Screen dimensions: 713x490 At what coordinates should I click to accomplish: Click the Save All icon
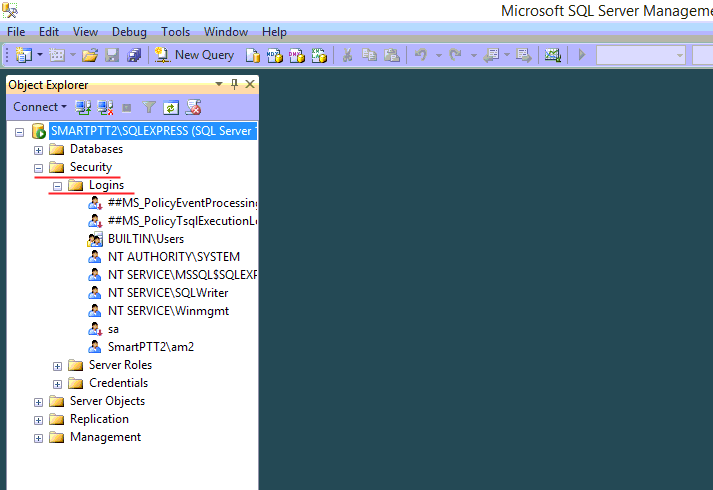134,55
